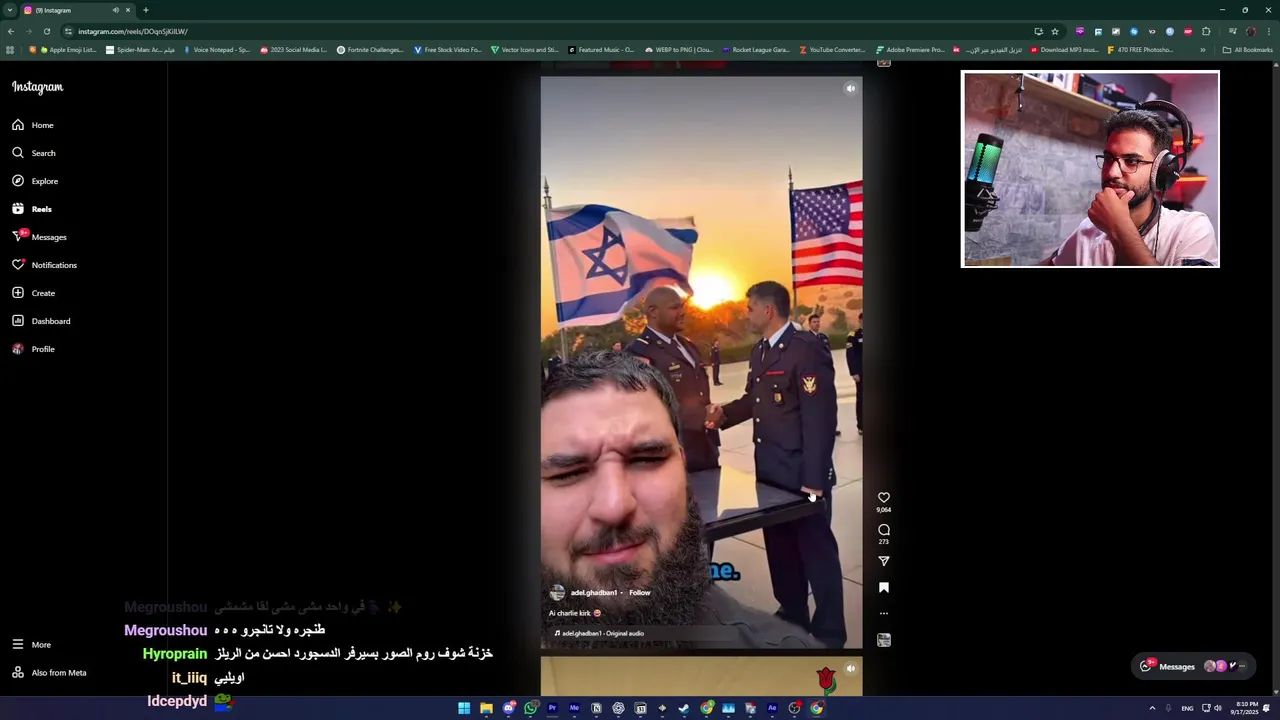Image resolution: width=1280 pixels, height=720 pixels.
Task: Open Premiere Pro from taskbar
Action: pyautogui.click(x=552, y=708)
